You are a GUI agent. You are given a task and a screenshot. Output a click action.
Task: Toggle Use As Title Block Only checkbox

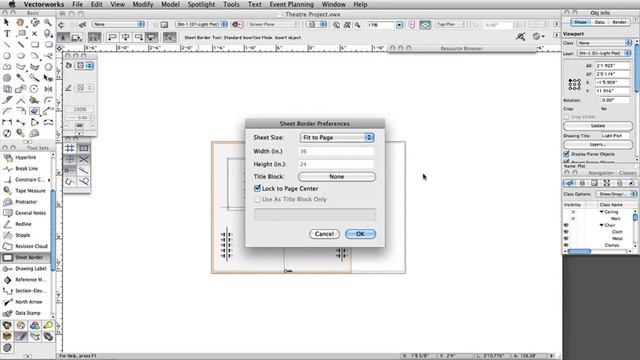pyautogui.click(x=257, y=199)
